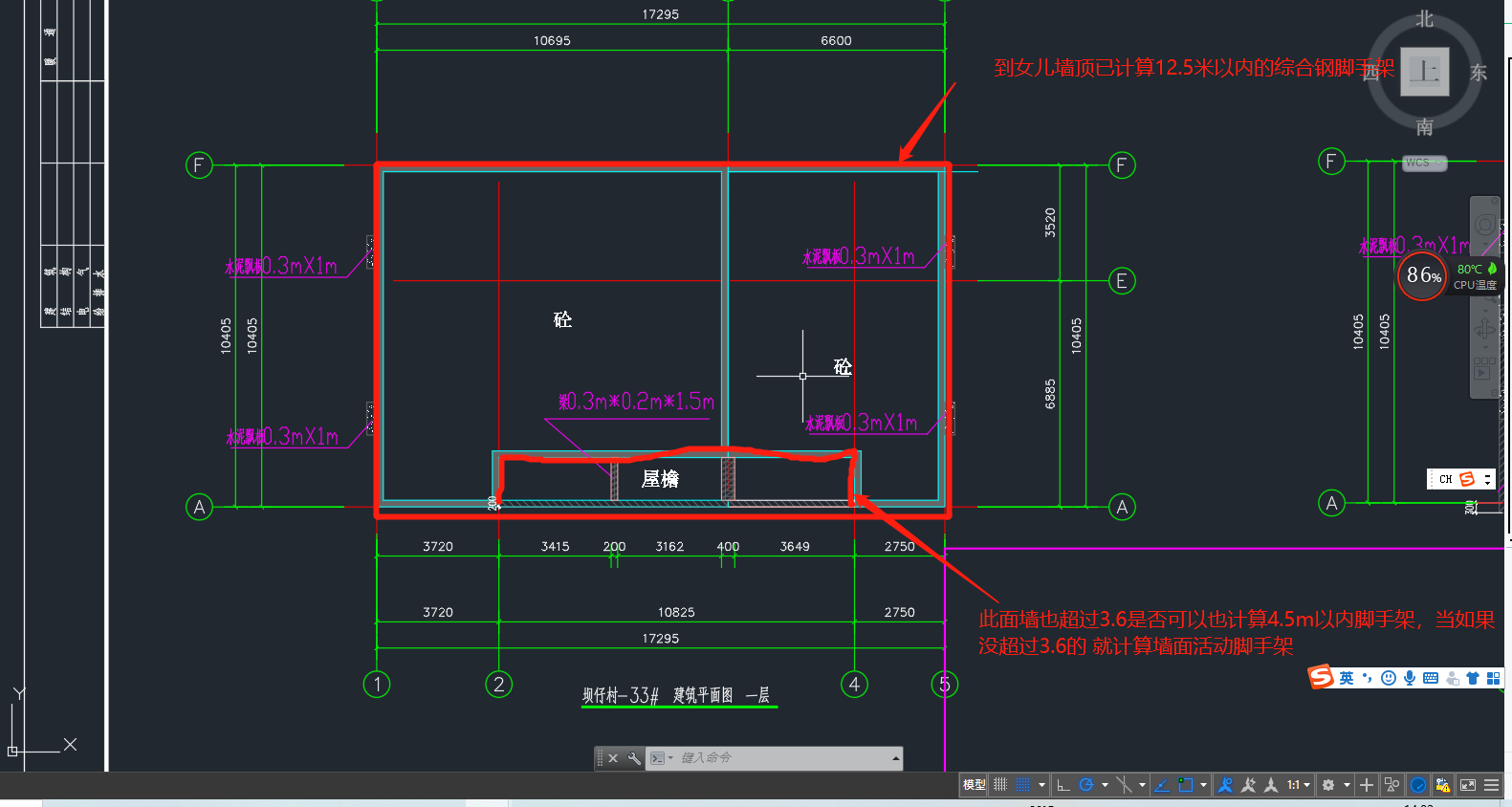Click the isolate objects shapes icon
The image size is (1512, 807).
point(1392,785)
